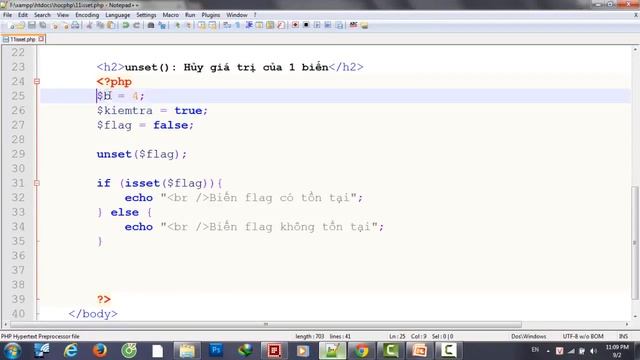This screenshot has height=360, width=640.
Task: Open the function list panel icon
Action: (281, 25)
